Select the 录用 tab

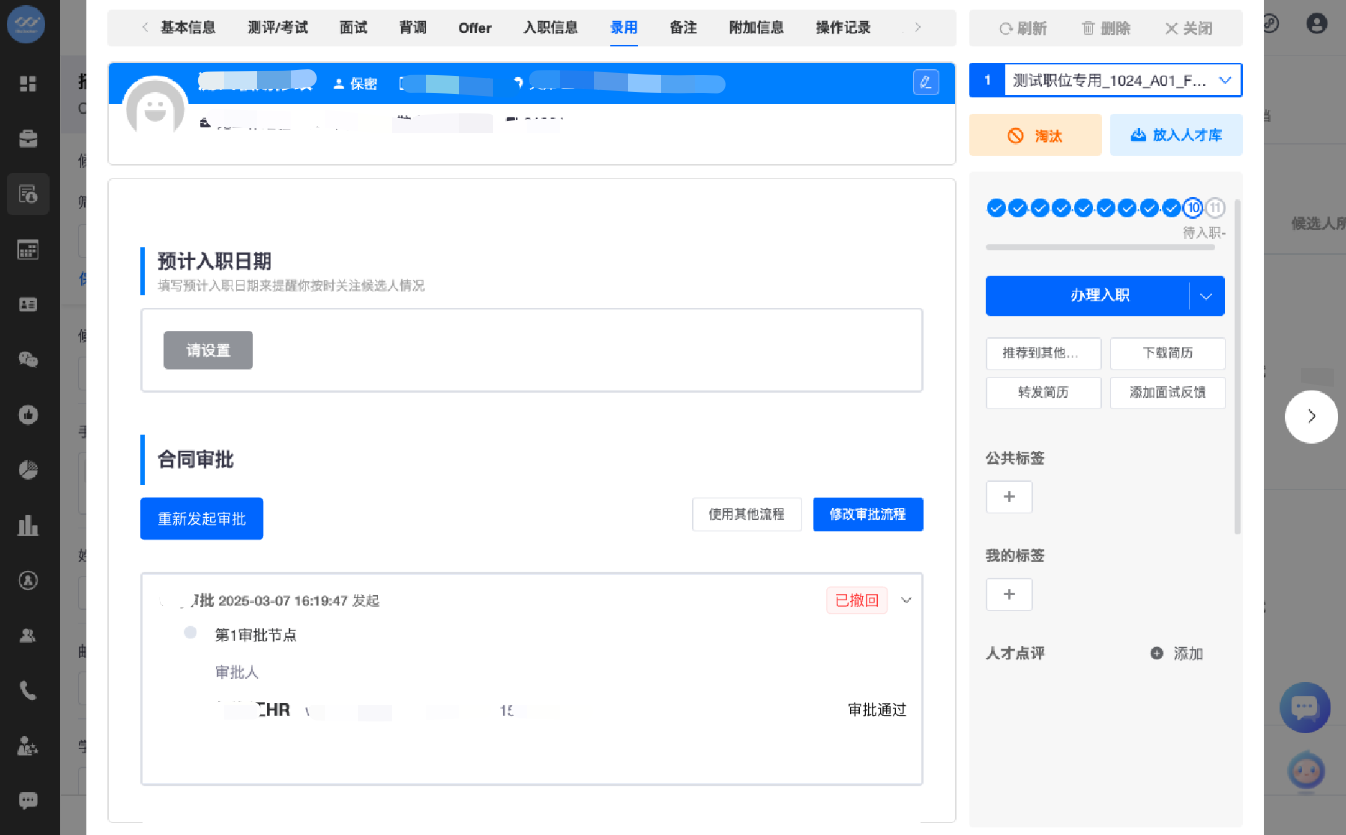(x=624, y=28)
